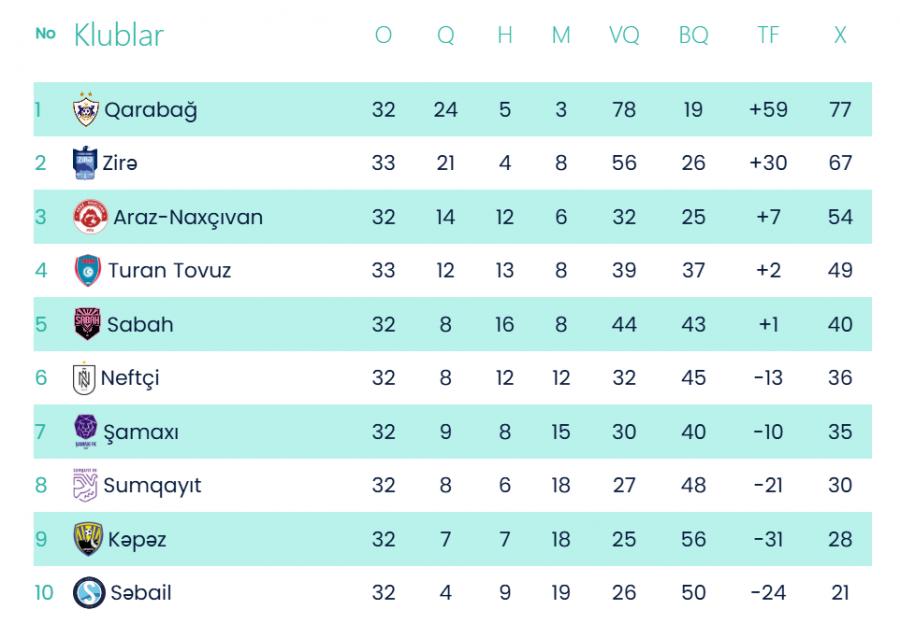This screenshot has height=624, width=900.
Task: Click the Araz-Naxçıvan red crest
Action: pos(91,217)
